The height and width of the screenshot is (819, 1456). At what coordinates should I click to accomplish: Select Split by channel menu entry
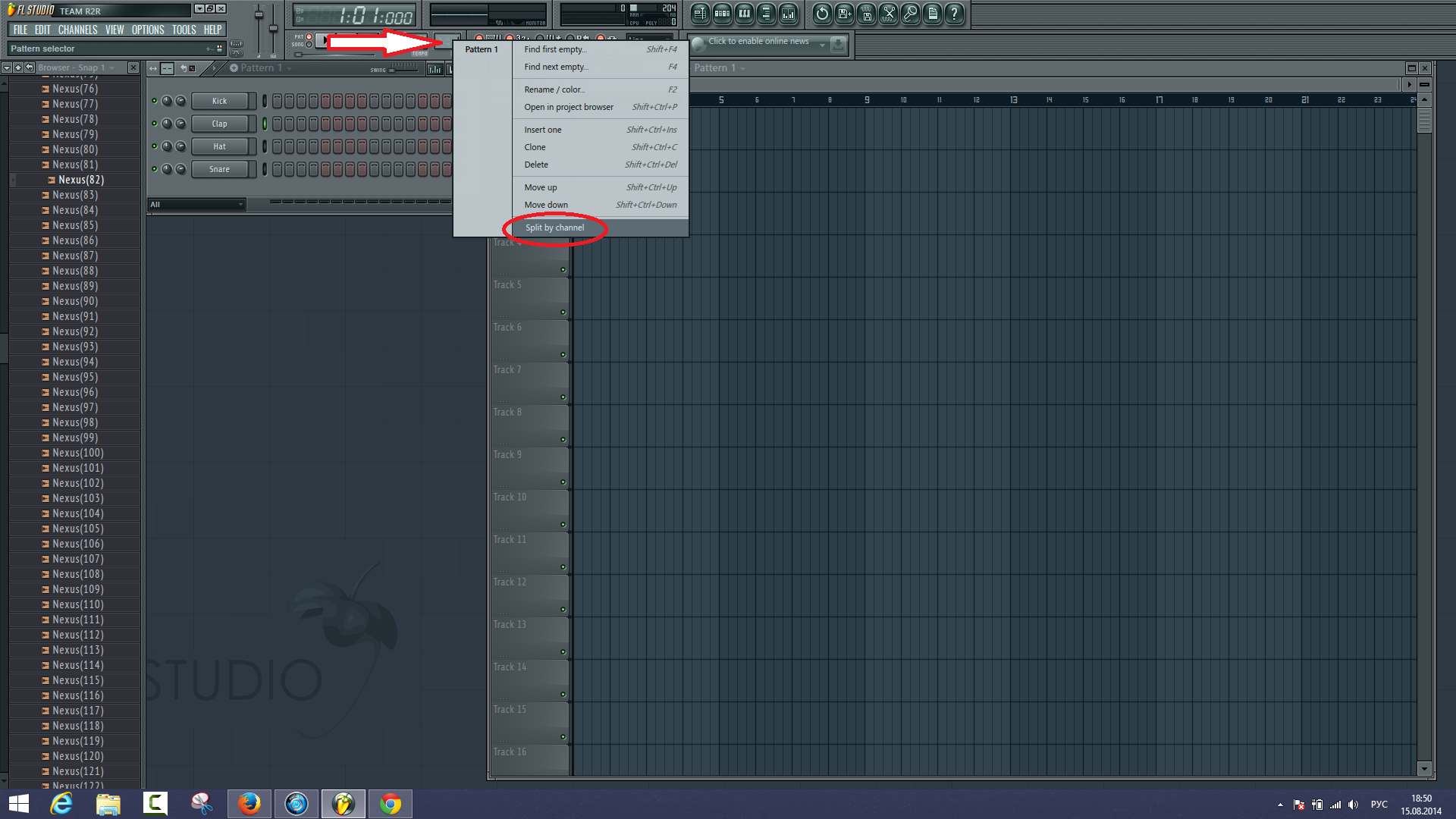tap(554, 227)
